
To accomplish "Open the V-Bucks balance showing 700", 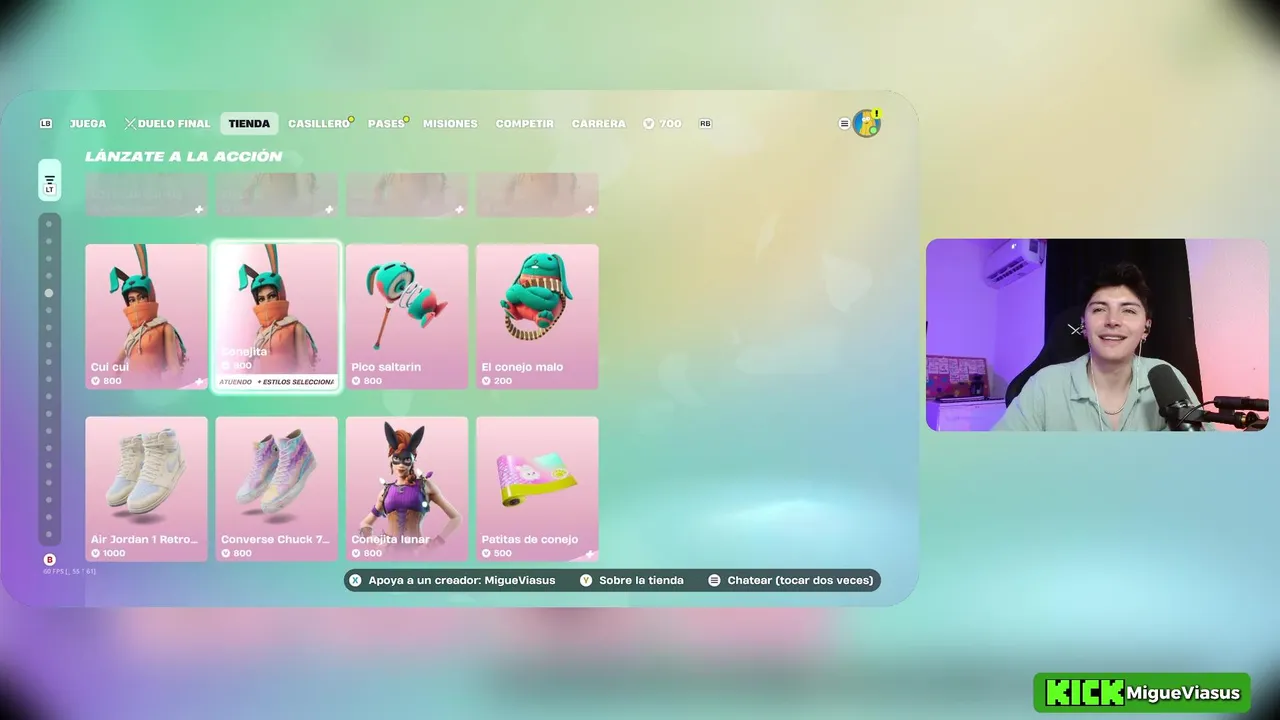I will [662, 124].
